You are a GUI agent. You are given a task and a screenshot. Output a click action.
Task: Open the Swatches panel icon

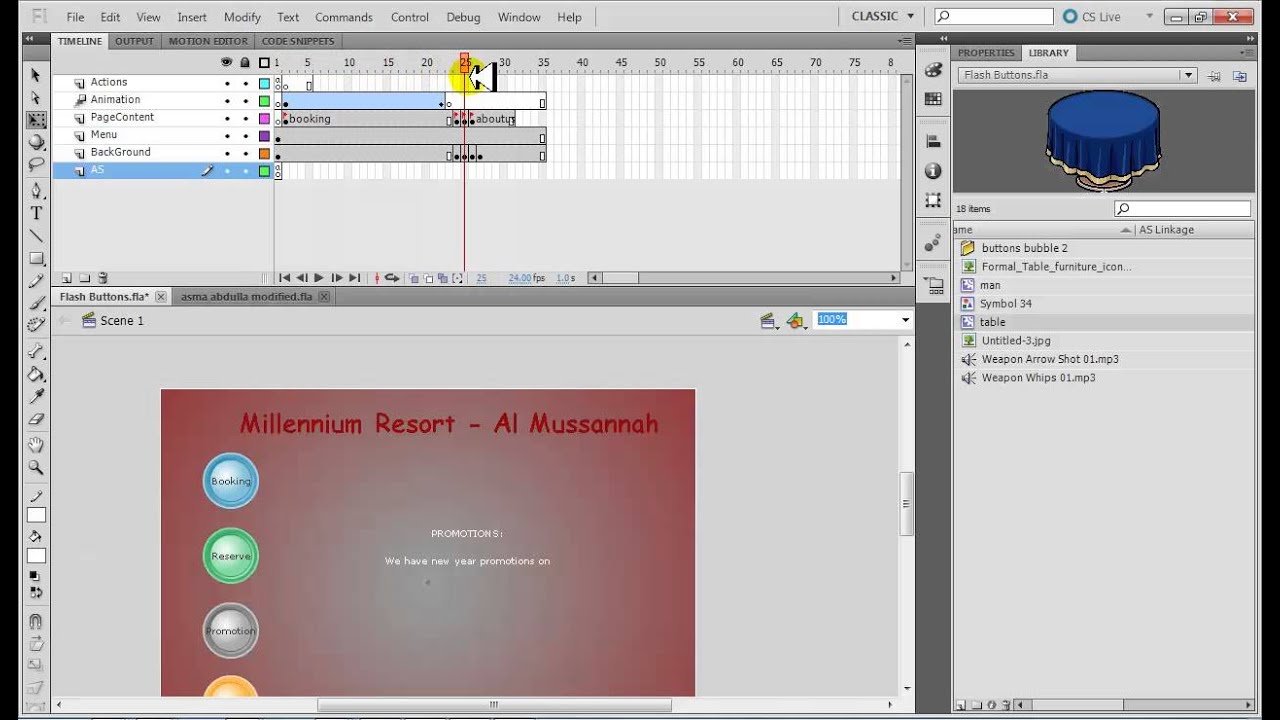click(x=933, y=99)
